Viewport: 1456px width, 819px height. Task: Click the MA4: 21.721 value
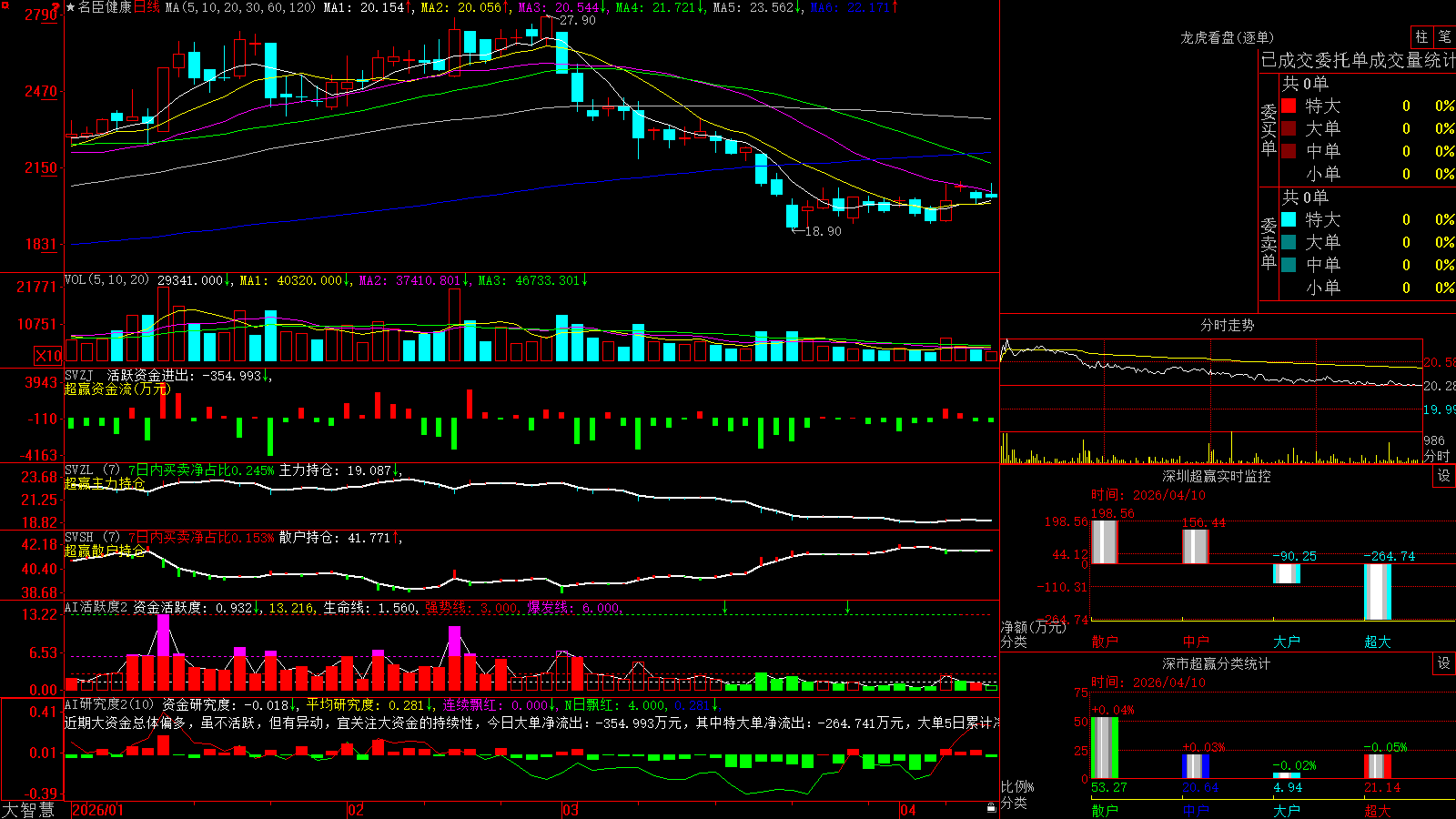pos(656,7)
